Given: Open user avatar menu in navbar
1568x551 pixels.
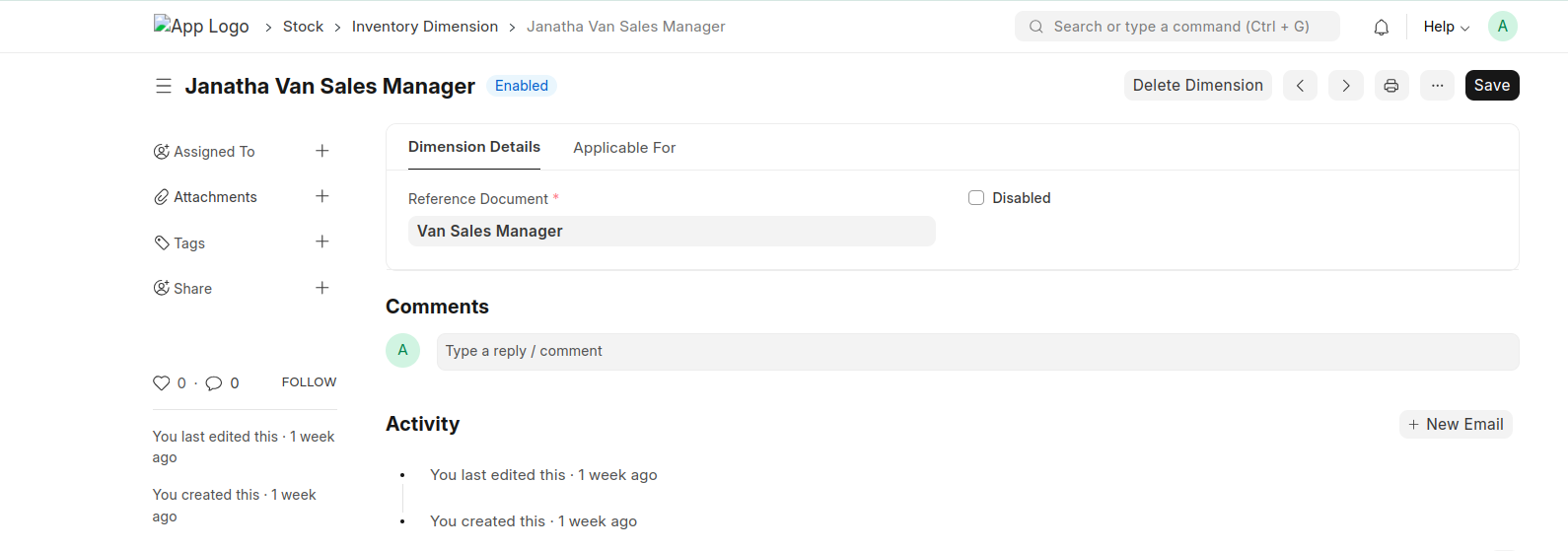Looking at the screenshot, I should coord(1502,27).
